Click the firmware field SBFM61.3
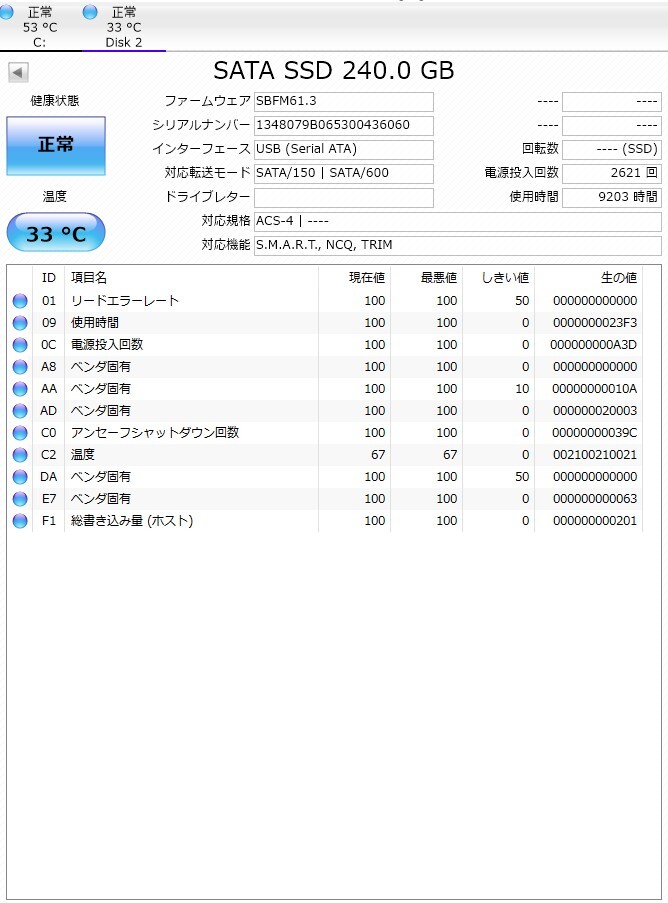The height and width of the screenshot is (903, 668). 344,101
